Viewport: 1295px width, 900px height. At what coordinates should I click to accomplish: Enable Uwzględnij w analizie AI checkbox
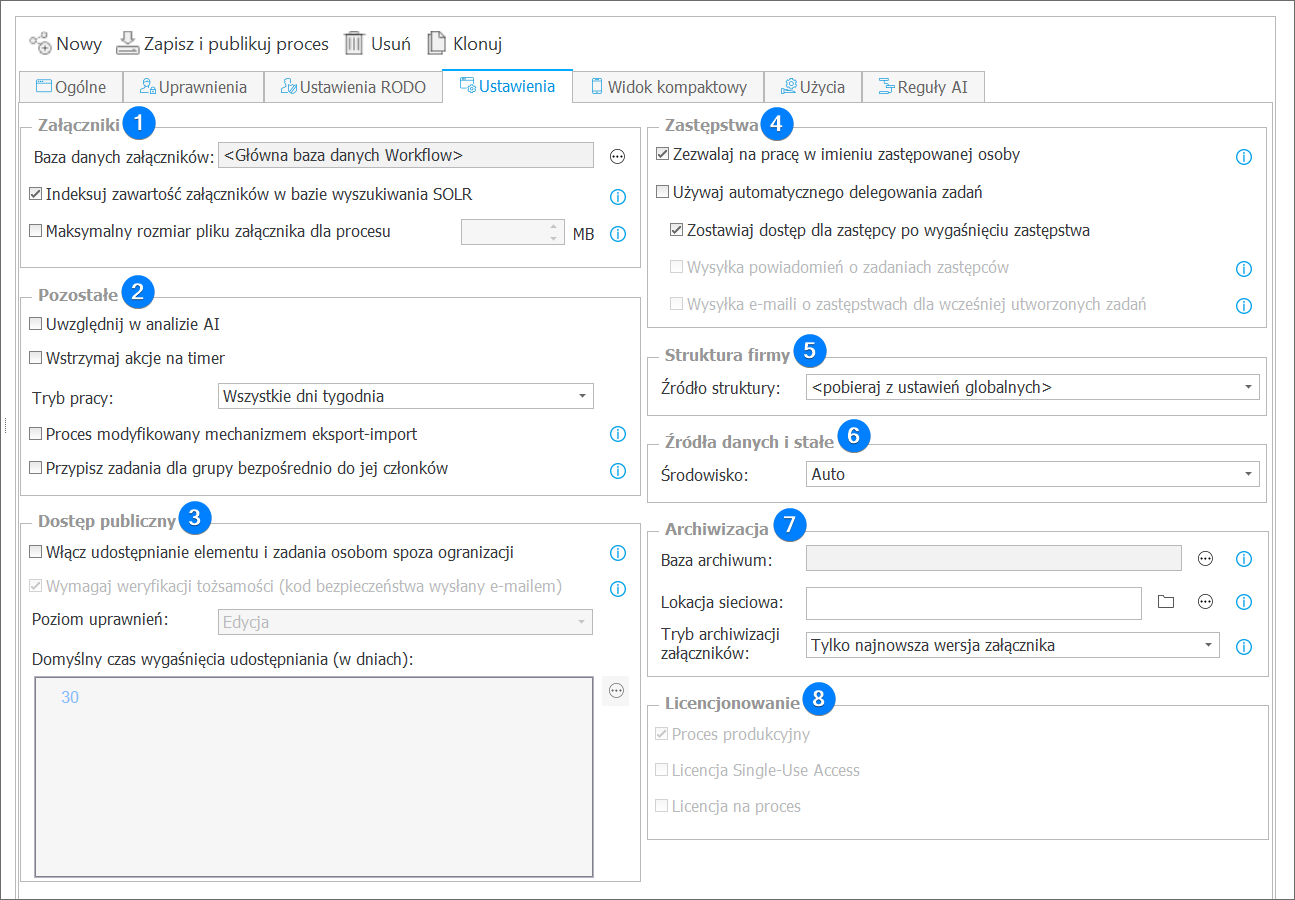tap(37, 324)
